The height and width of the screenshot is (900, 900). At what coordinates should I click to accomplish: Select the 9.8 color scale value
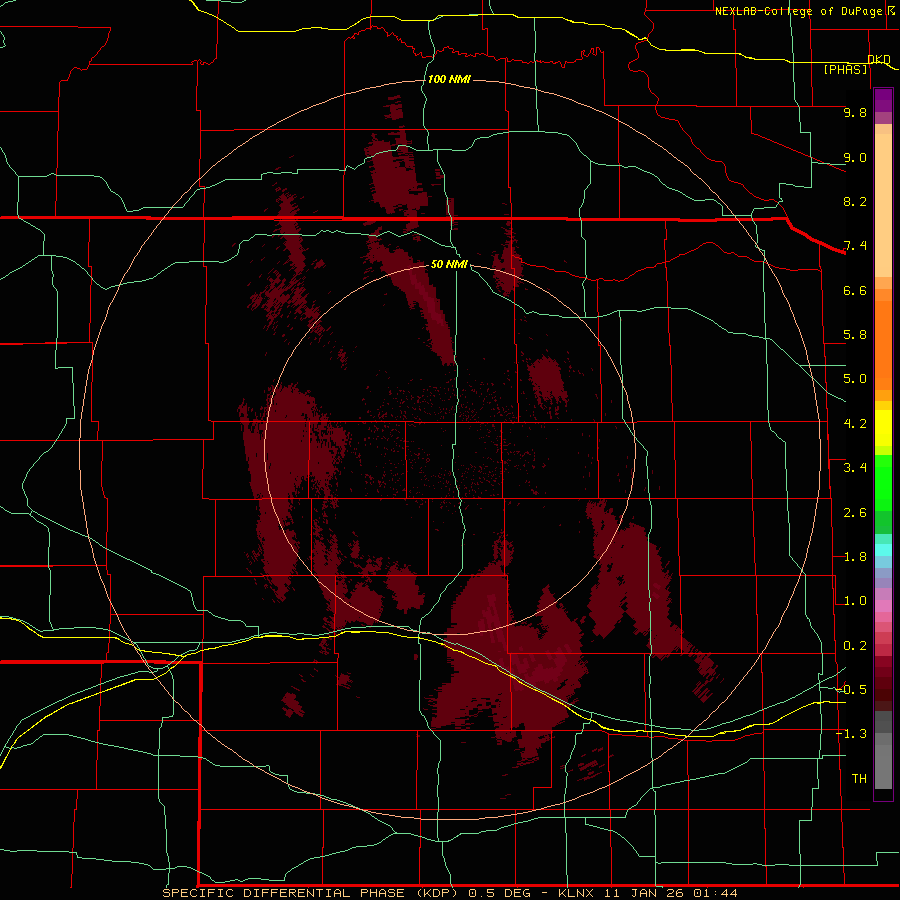point(855,112)
